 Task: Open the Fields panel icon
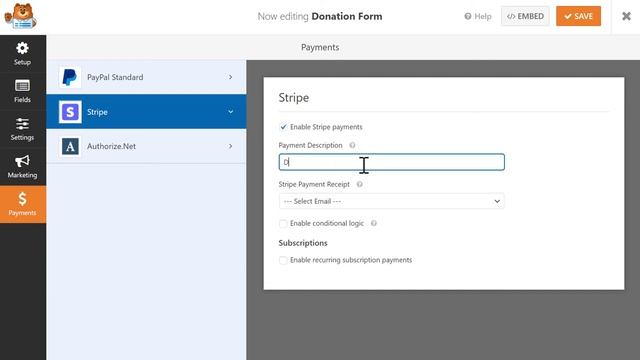tap(22, 86)
